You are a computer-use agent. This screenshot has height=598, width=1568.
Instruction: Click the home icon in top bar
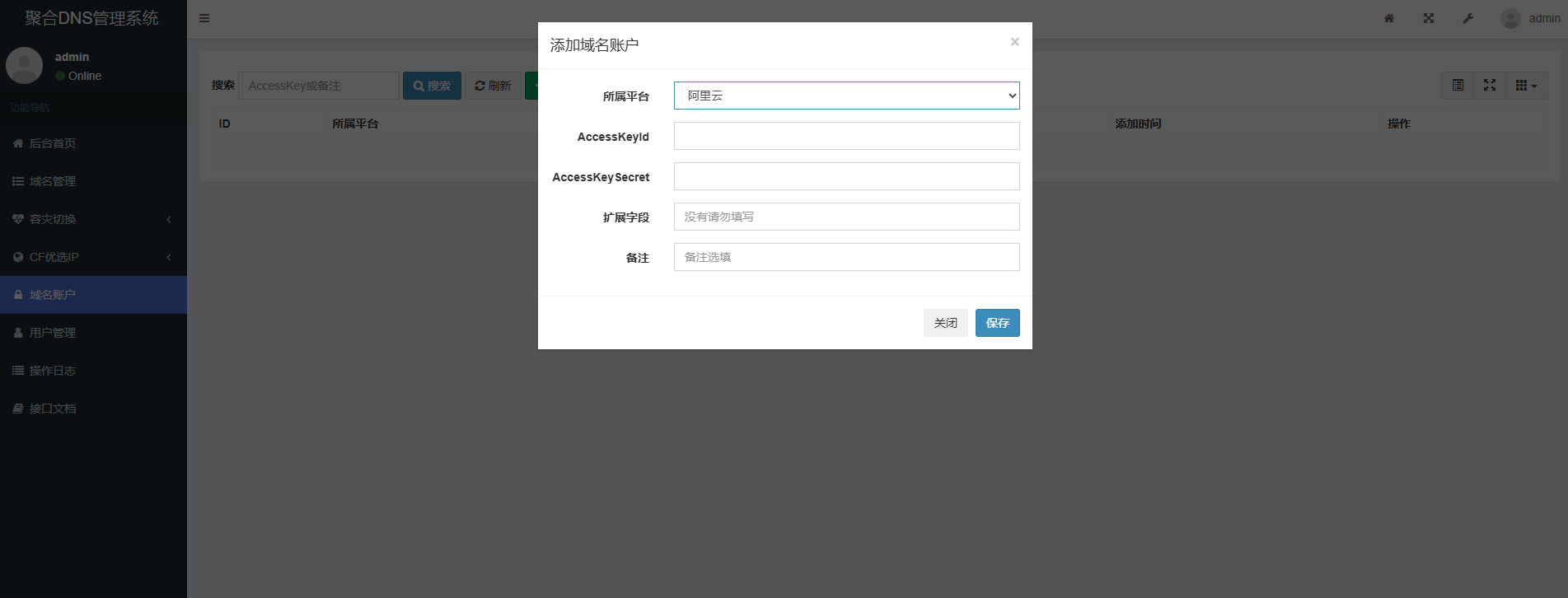[1389, 18]
